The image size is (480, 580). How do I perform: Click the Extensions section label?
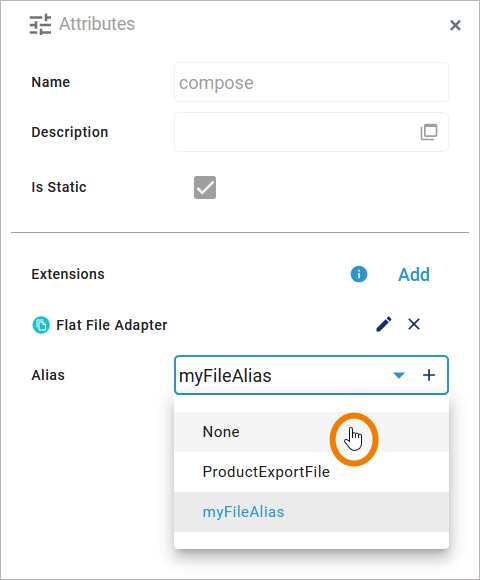[x=68, y=274]
